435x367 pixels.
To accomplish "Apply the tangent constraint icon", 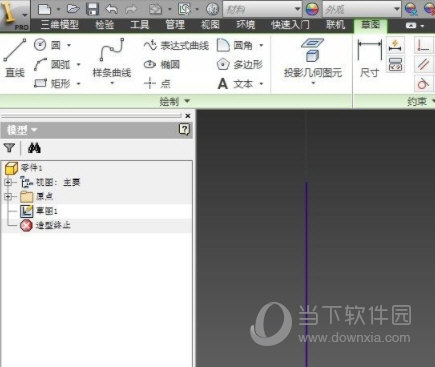I will tap(423, 83).
